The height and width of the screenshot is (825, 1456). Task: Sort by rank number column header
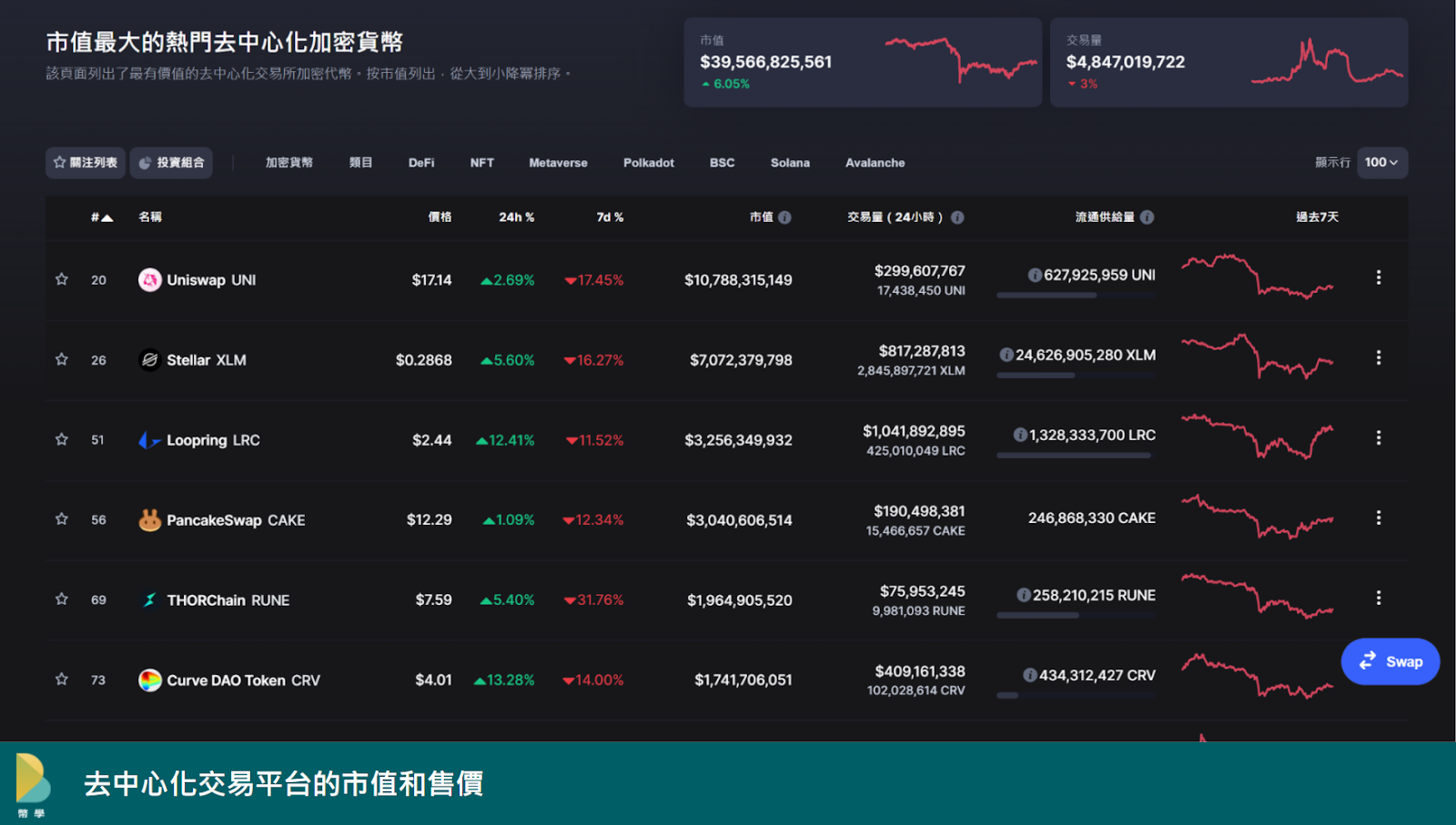(x=102, y=217)
